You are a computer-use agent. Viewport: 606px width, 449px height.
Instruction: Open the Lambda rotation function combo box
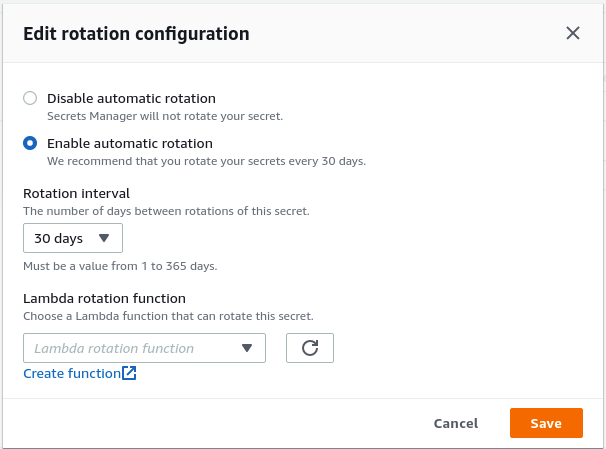144,348
